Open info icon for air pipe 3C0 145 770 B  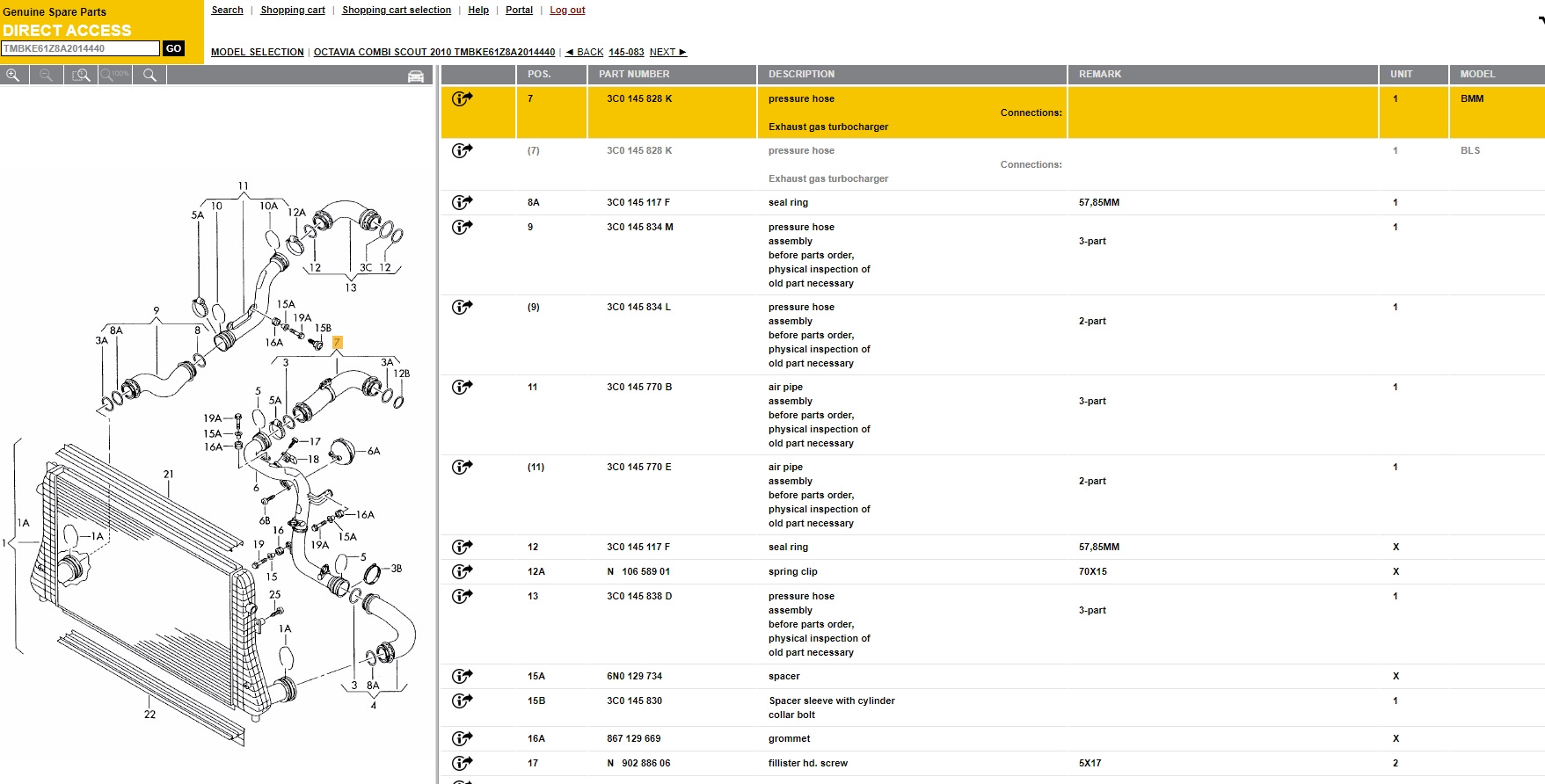pyautogui.click(x=462, y=387)
